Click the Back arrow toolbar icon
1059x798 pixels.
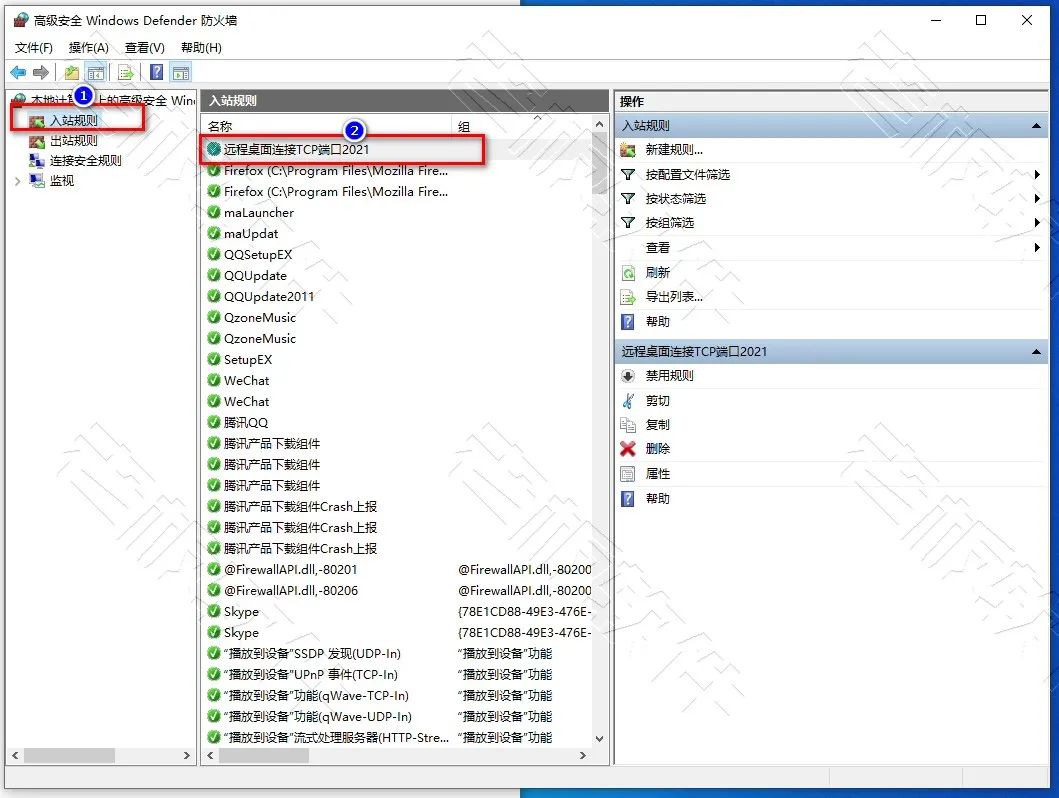point(18,72)
